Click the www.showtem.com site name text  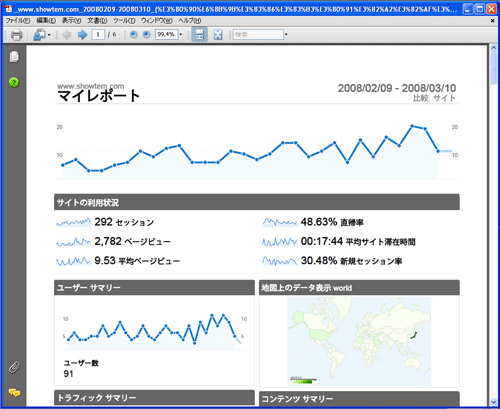(x=91, y=86)
